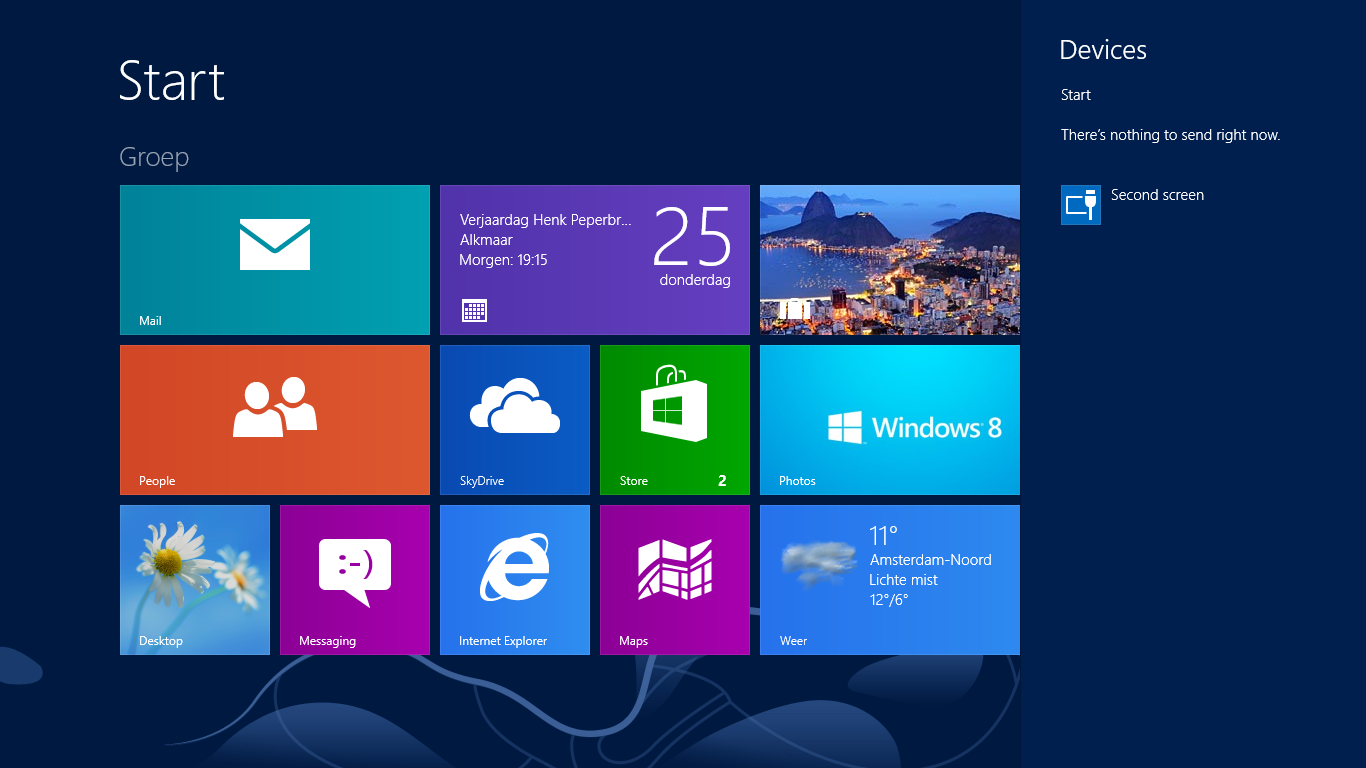
Task: Open the Desktop tile with daisy picture
Action: point(195,580)
